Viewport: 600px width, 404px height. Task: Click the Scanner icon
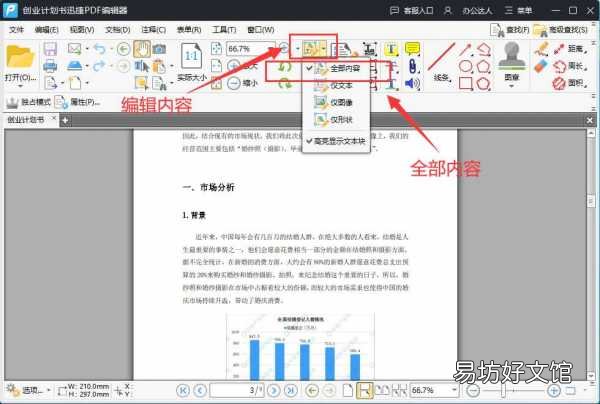(x=75, y=66)
